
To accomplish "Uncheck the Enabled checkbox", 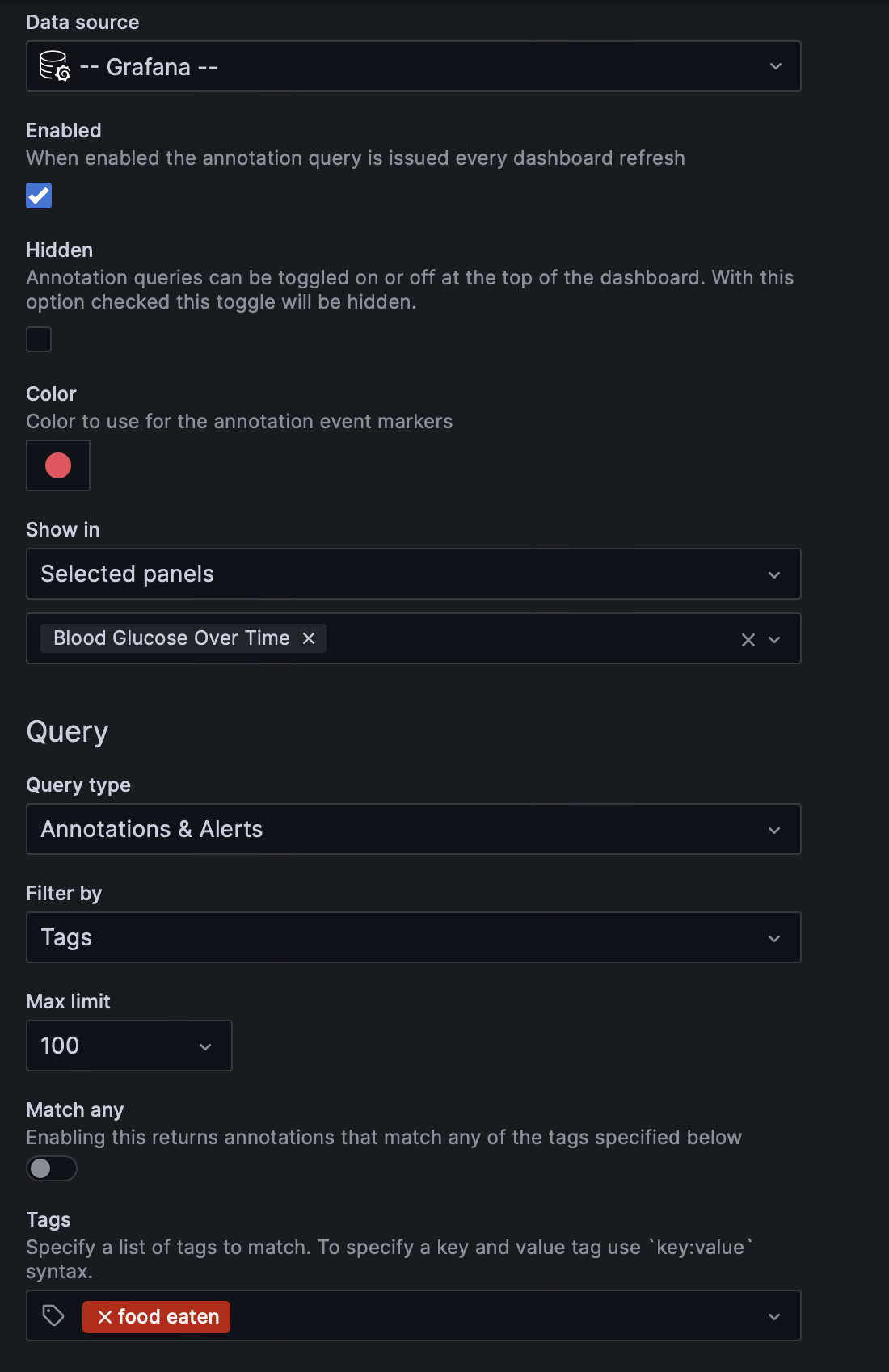I will tap(39, 196).
